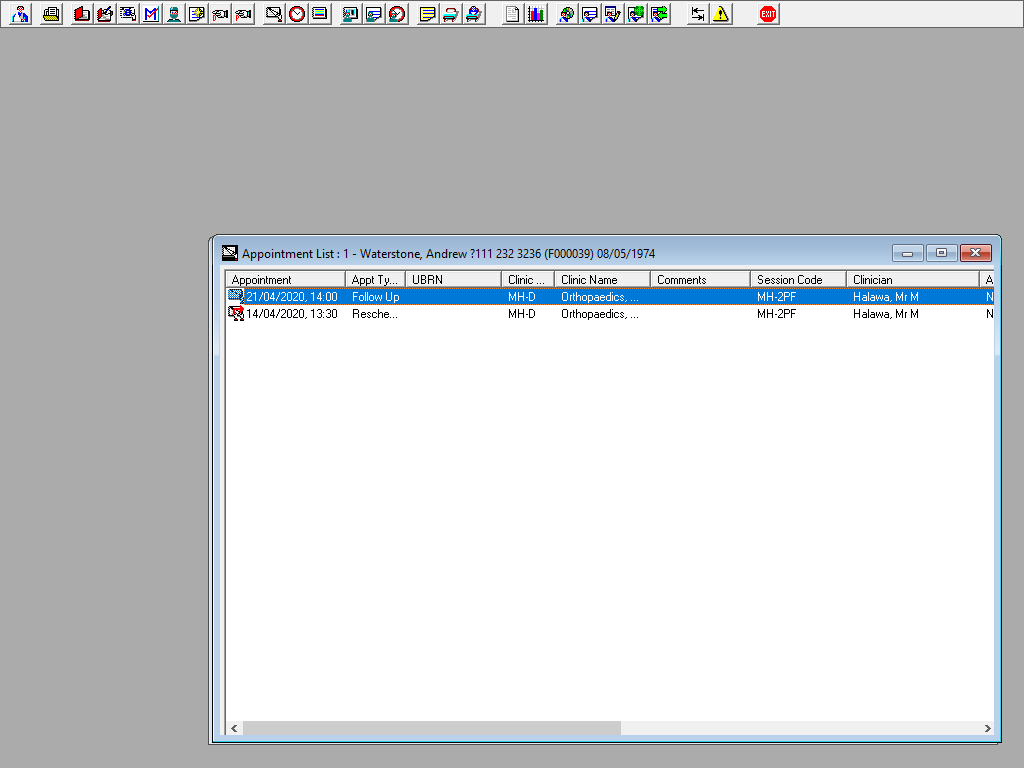Click MH-2PF in the 14/04/2020 row
Viewport: 1024px width, 768px height.
(x=776, y=314)
